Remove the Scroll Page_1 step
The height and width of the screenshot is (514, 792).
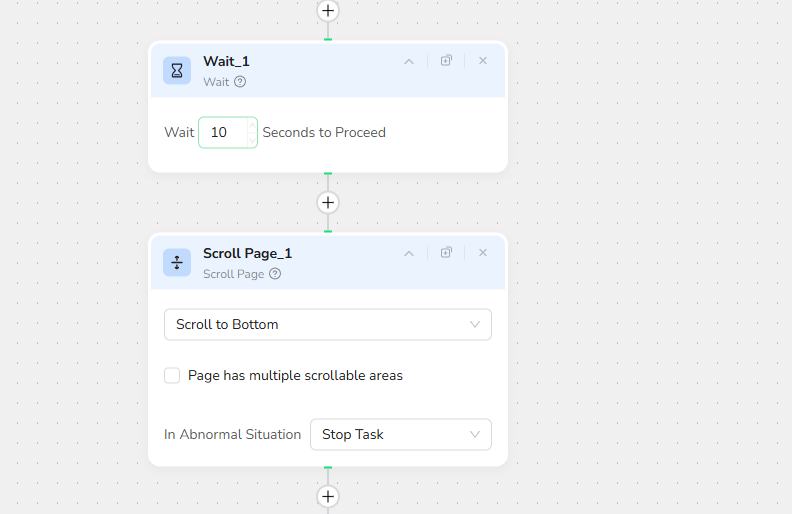click(x=483, y=253)
